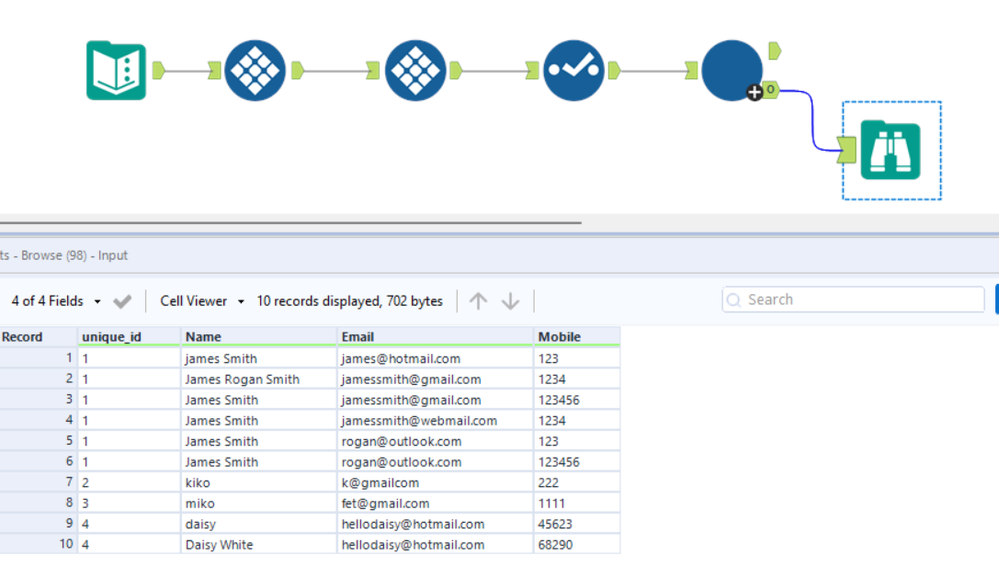Apply field selection with checkmark icon

tap(122, 301)
